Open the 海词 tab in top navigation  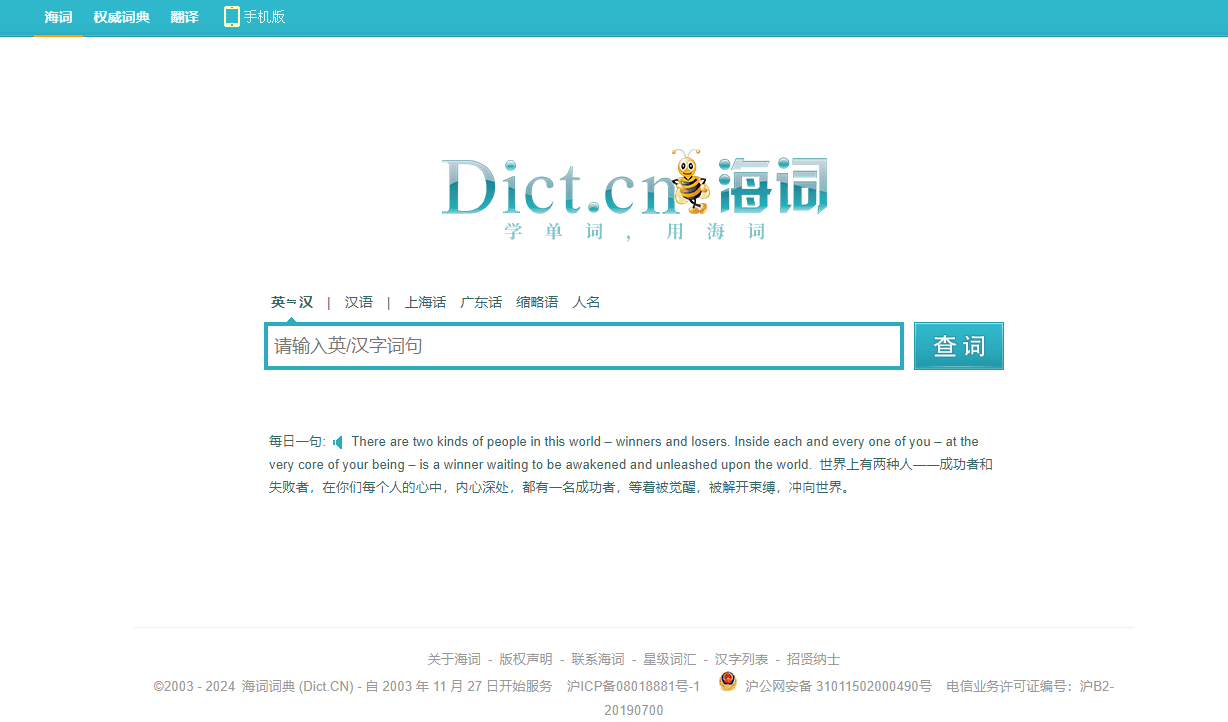pyautogui.click(x=58, y=17)
